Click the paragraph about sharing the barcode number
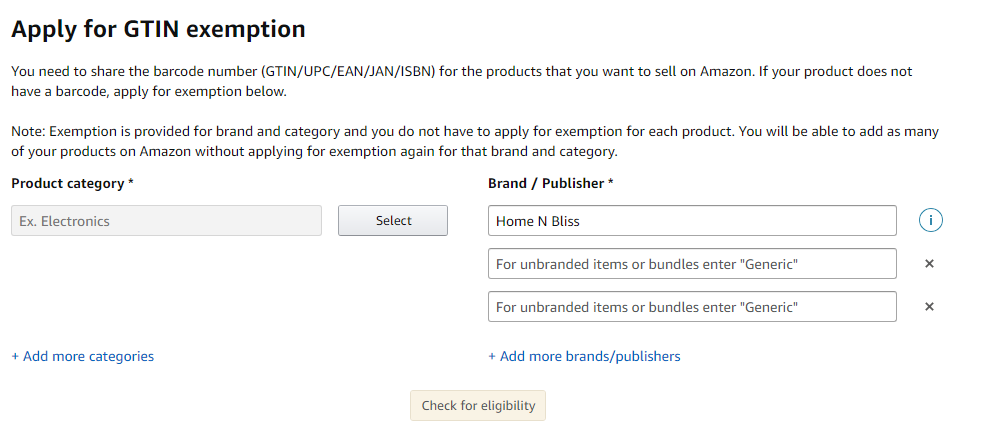The width and height of the screenshot is (983, 430). point(460,82)
